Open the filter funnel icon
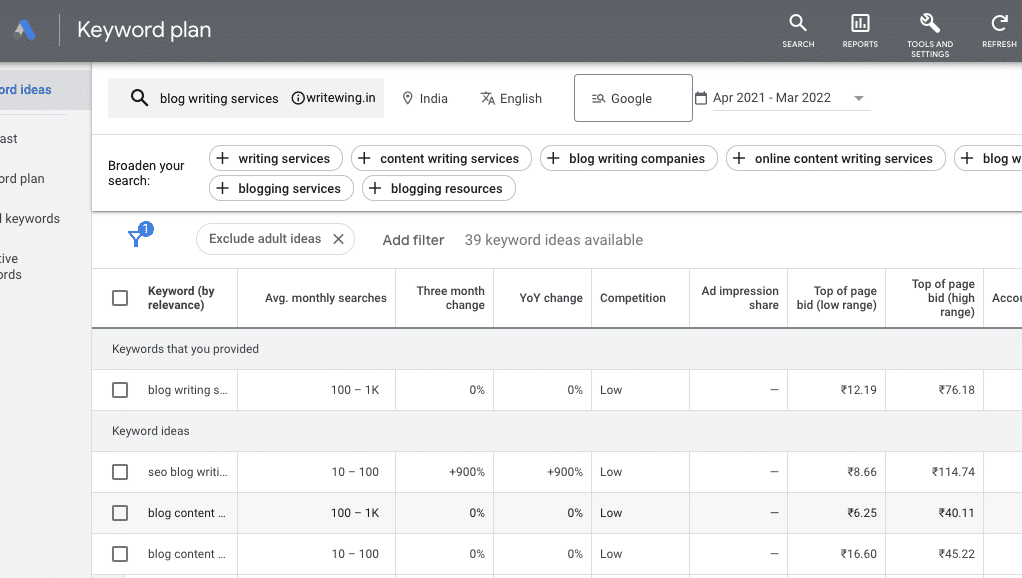Image resolution: width=1022 pixels, height=578 pixels. (136, 238)
